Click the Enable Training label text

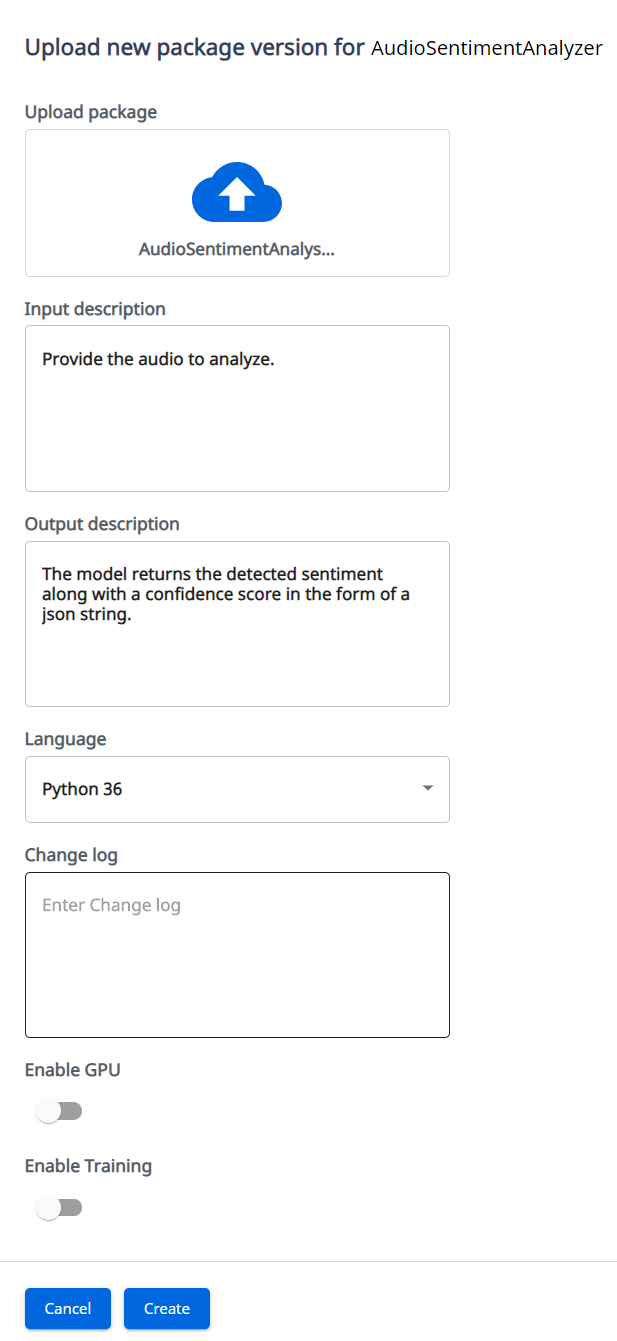(88, 1166)
